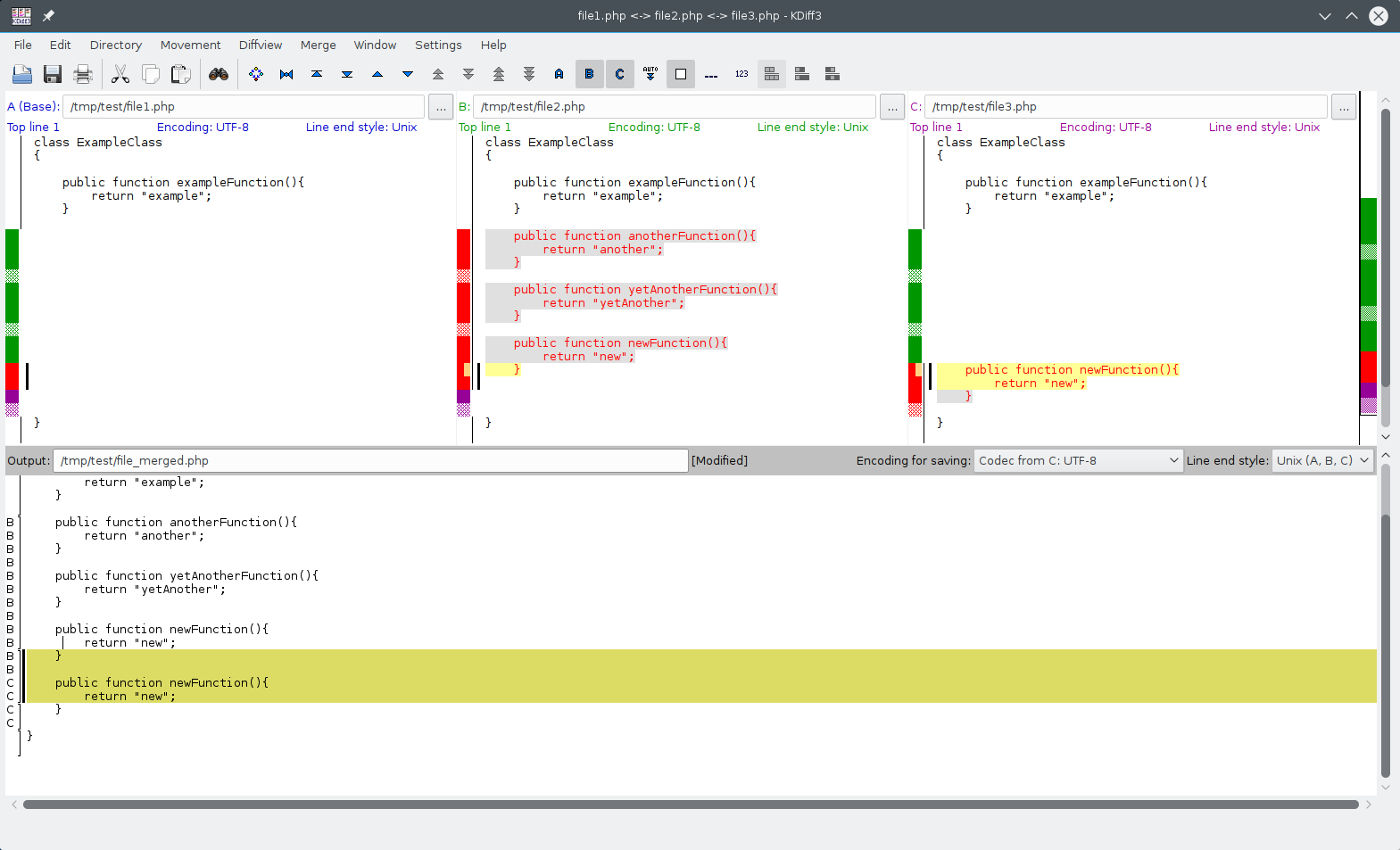1400x850 pixels.
Task: Click the highlighted three-row layout toolbar icon
Action: pos(772,74)
